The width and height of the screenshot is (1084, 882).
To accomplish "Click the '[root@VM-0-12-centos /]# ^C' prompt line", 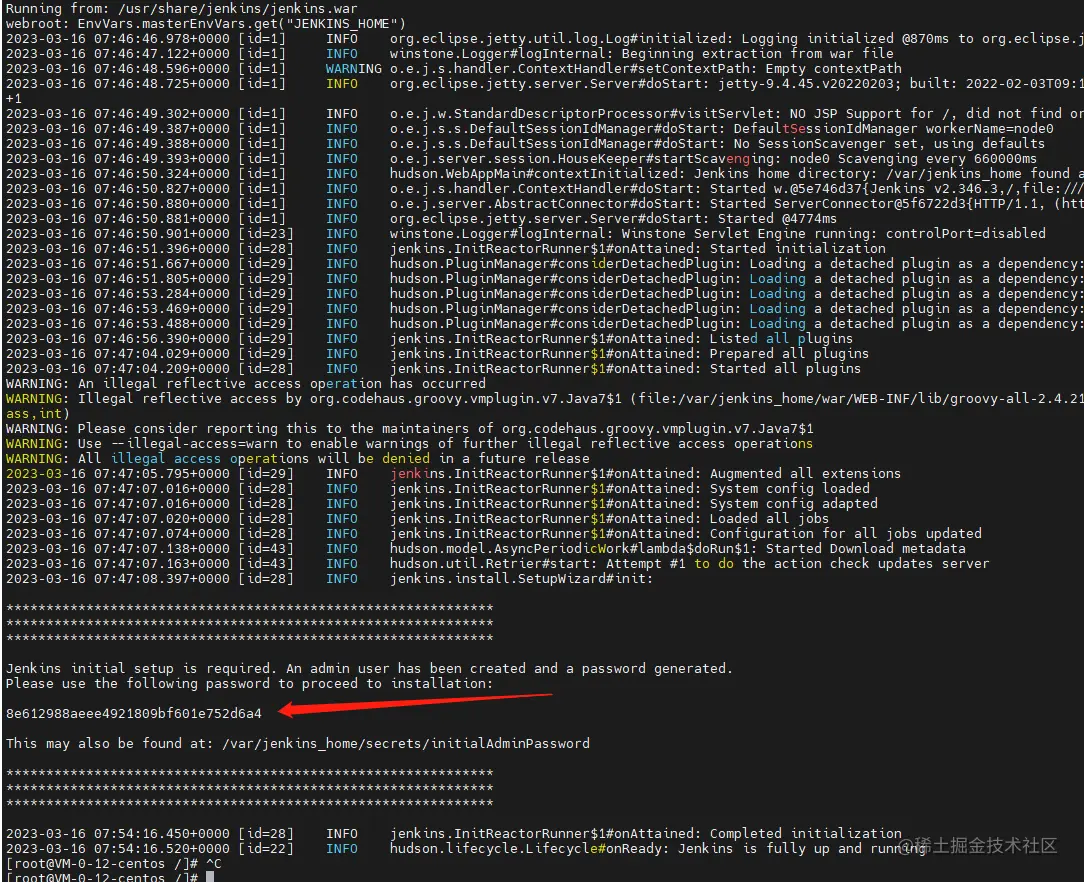I will pyautogui.click(x=113, y=864).
